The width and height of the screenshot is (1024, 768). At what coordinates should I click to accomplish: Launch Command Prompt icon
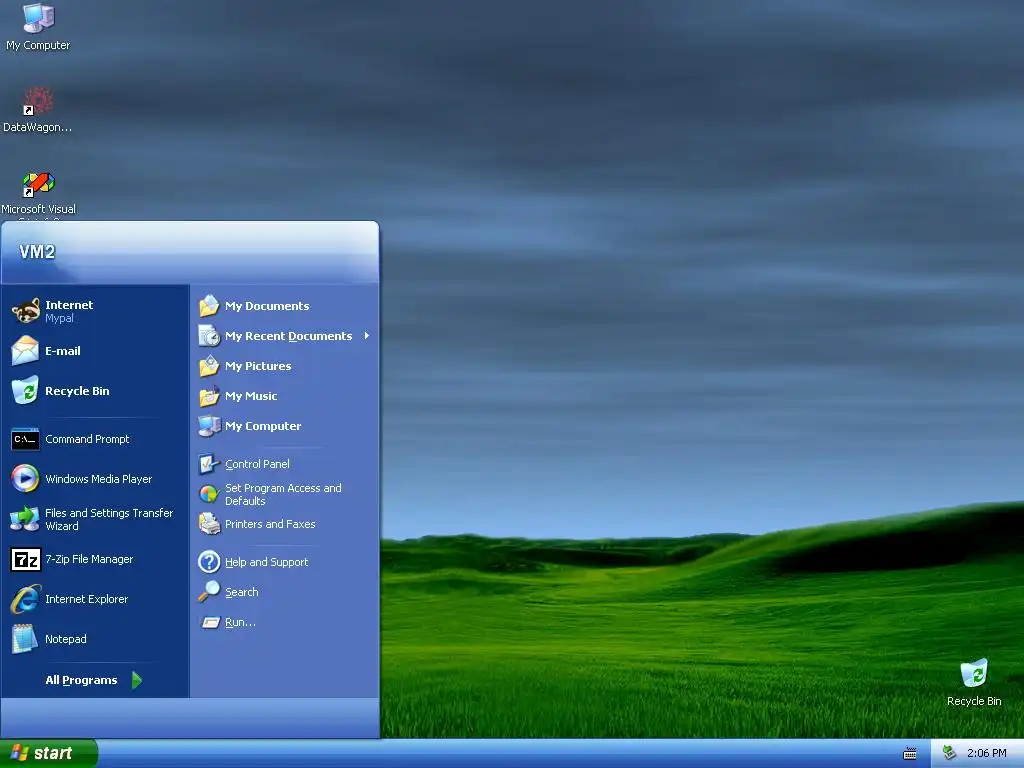tap(25, 439)
